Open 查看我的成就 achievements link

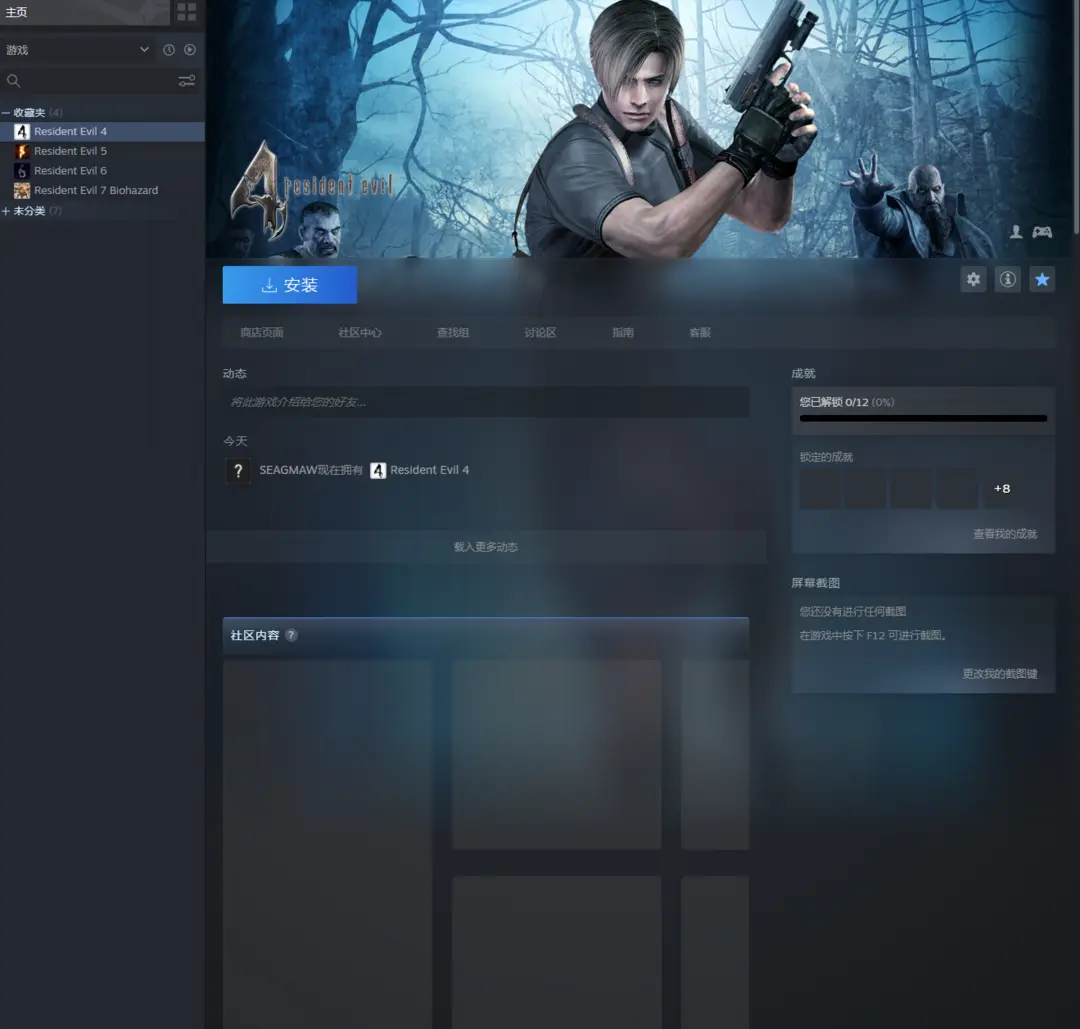pos(1005,534)
